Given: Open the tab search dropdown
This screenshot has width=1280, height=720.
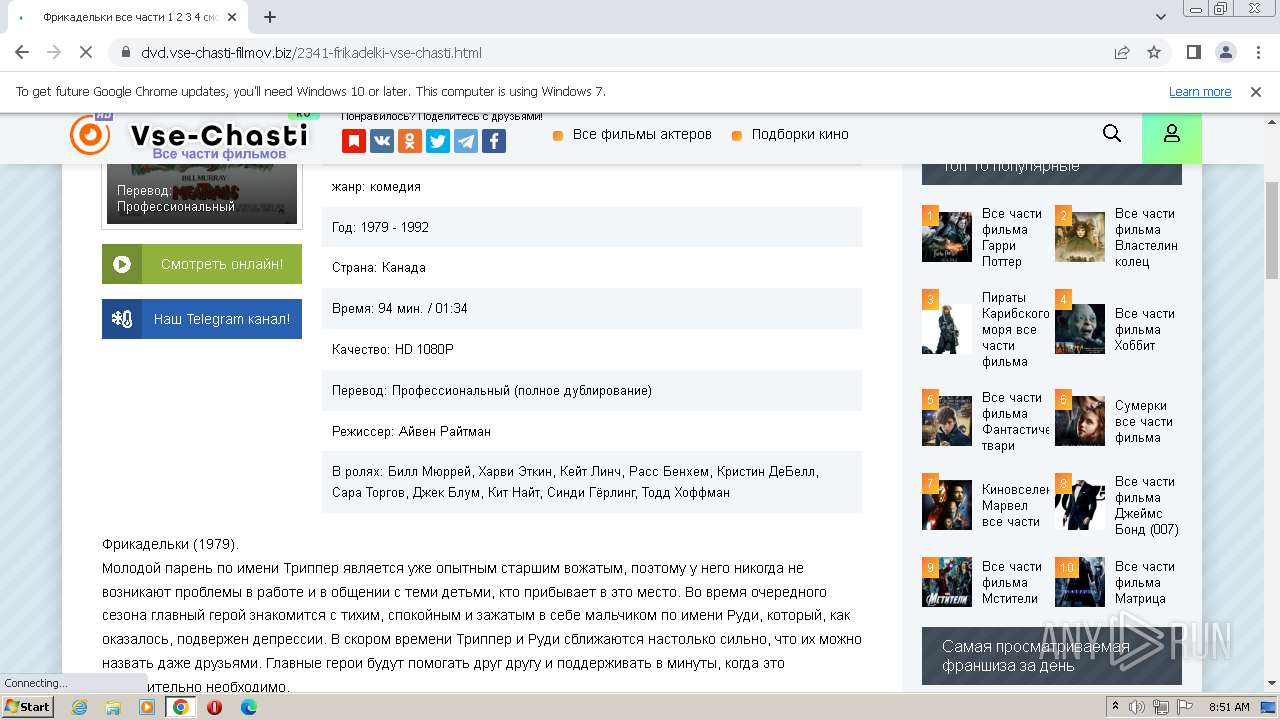Looking at the screenshot, I should (x=1161, y=17).
